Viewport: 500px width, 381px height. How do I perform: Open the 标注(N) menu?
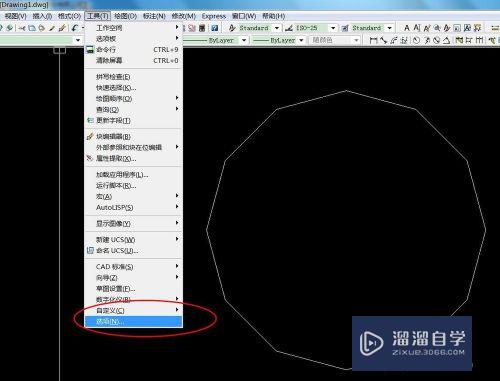pyautogui.click(x=154, y=16)
